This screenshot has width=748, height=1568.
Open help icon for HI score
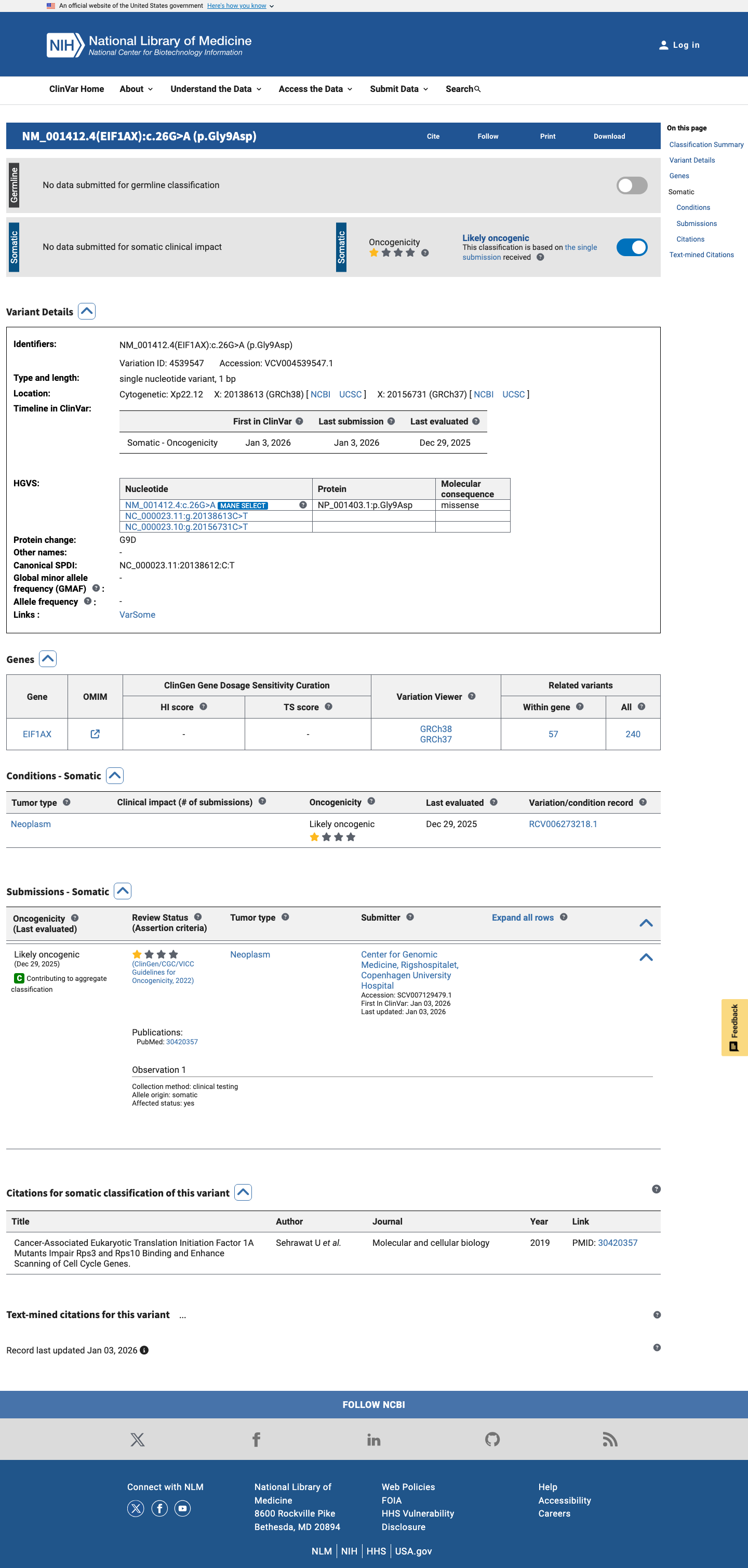pyautogui.click(x=203, y=707)
